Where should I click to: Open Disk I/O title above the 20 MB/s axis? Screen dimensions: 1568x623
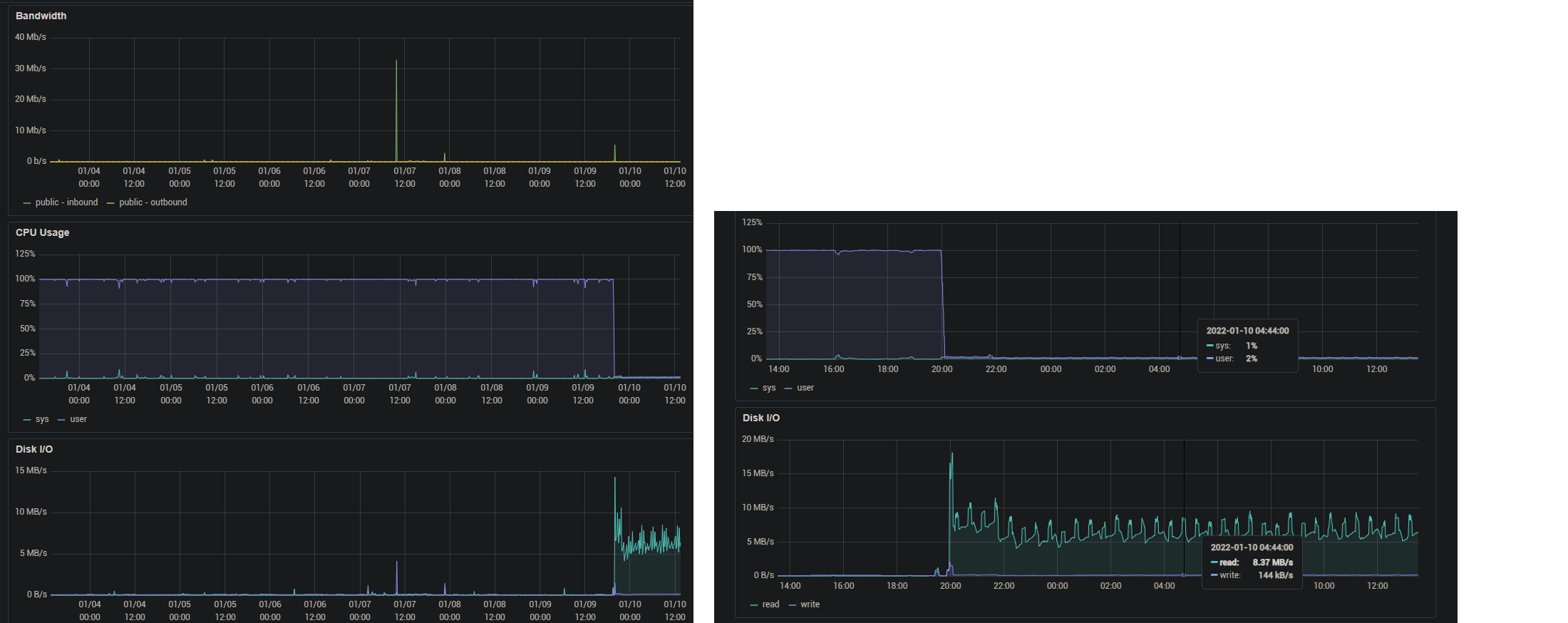click(760, 418)
